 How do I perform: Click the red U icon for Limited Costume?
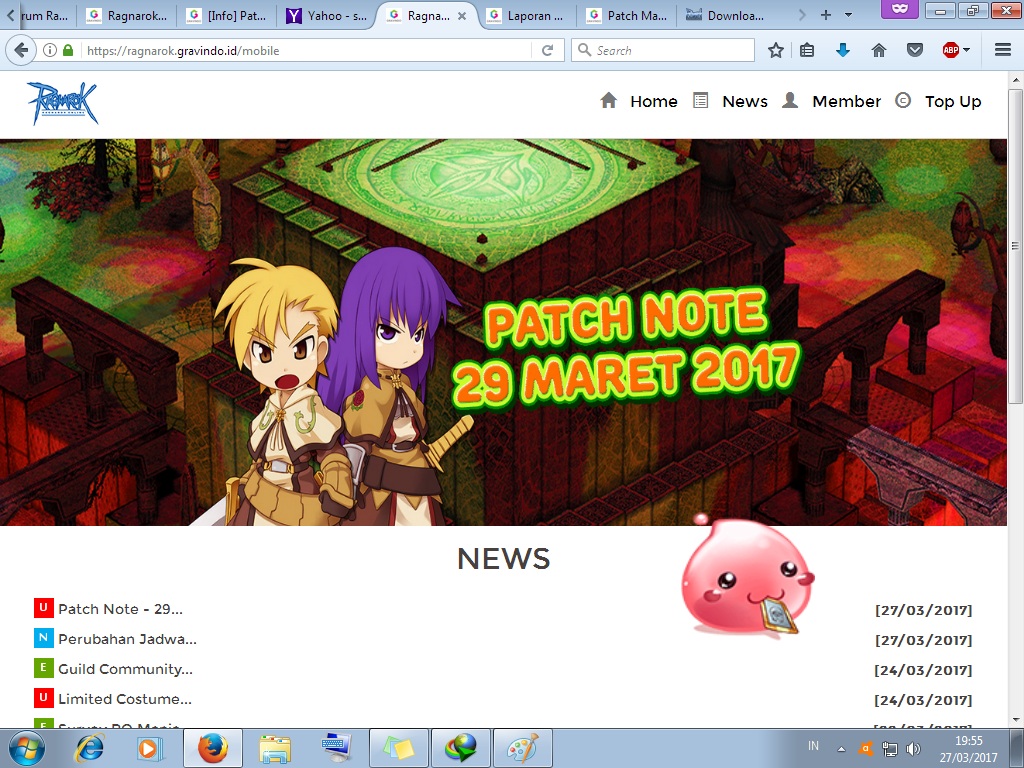[43, 697]
